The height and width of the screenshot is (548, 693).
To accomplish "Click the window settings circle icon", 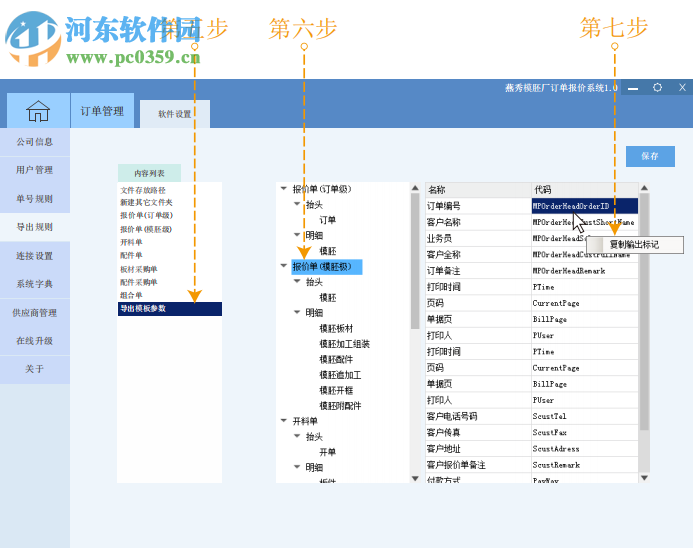I will click(x=658, y=88).
